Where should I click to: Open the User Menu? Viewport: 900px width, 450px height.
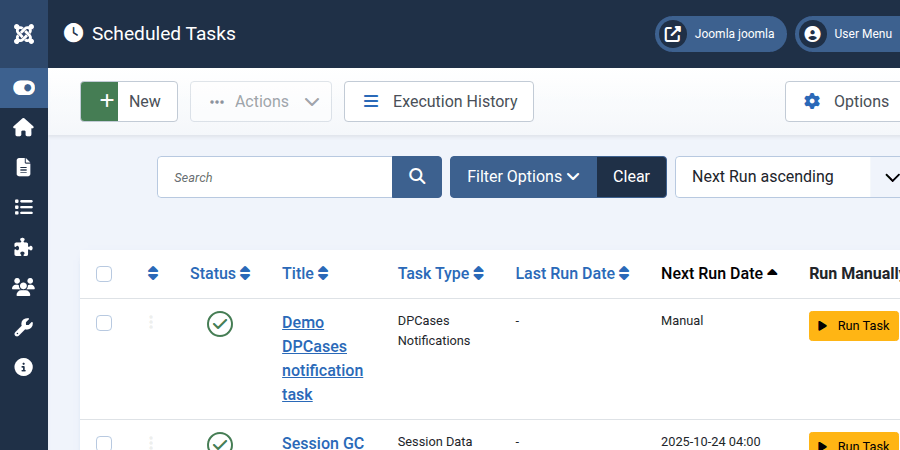tap(848, 34)
